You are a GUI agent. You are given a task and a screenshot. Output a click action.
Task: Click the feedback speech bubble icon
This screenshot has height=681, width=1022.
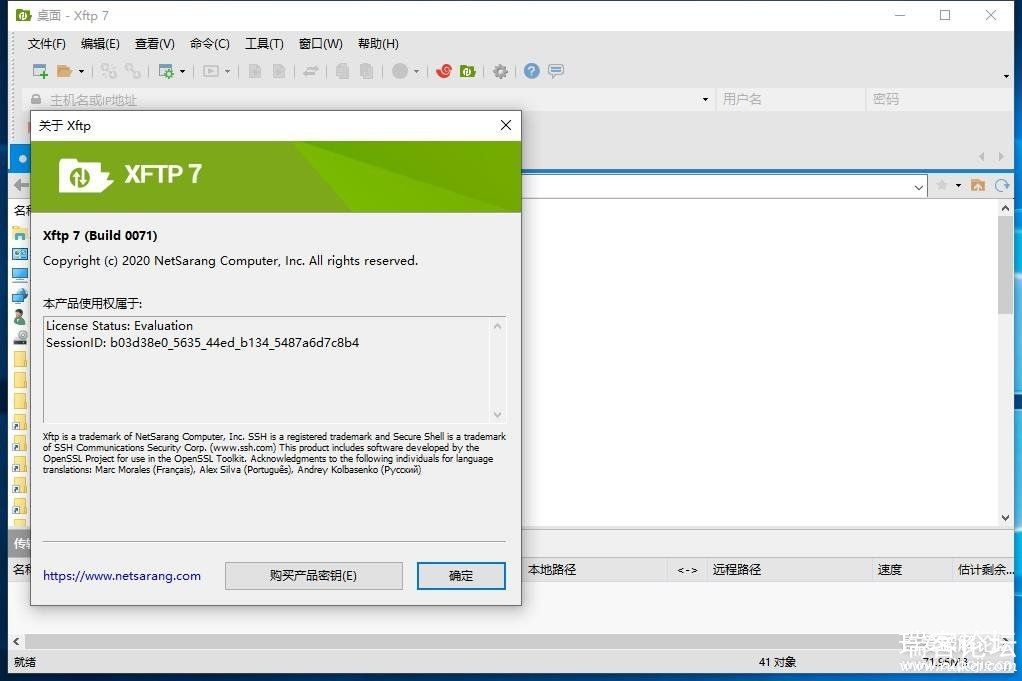click(556, 71)
